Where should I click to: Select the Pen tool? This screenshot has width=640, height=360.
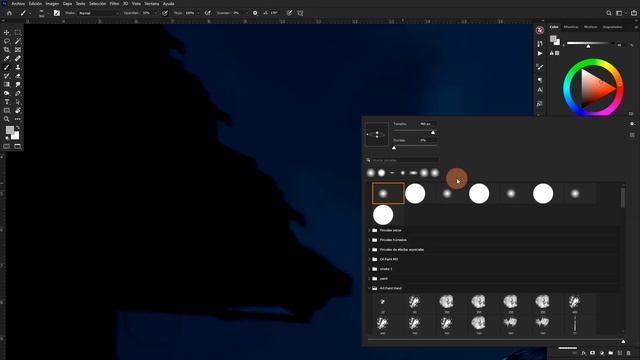point(18,93)
